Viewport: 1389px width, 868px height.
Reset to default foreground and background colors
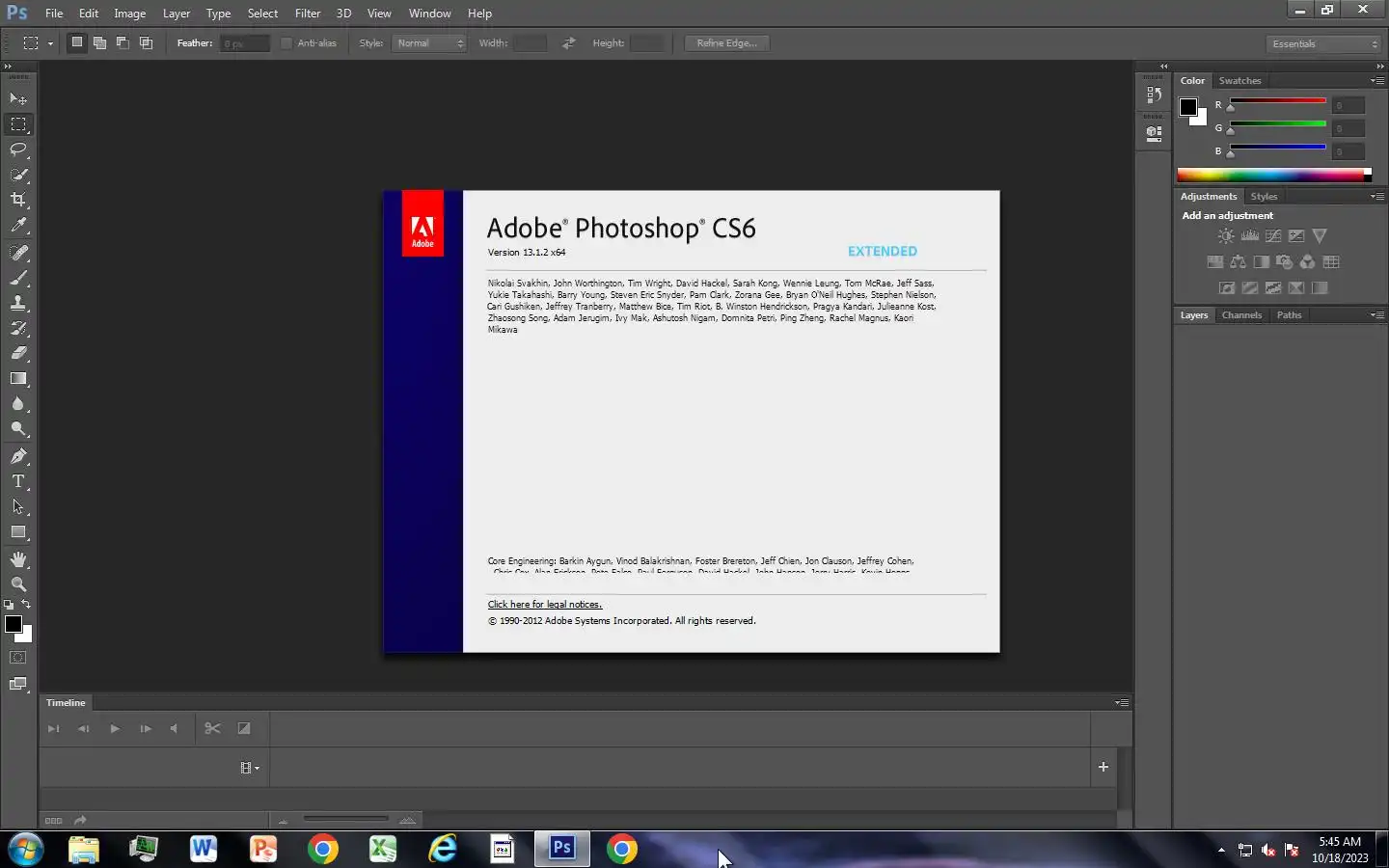point(9,605)
